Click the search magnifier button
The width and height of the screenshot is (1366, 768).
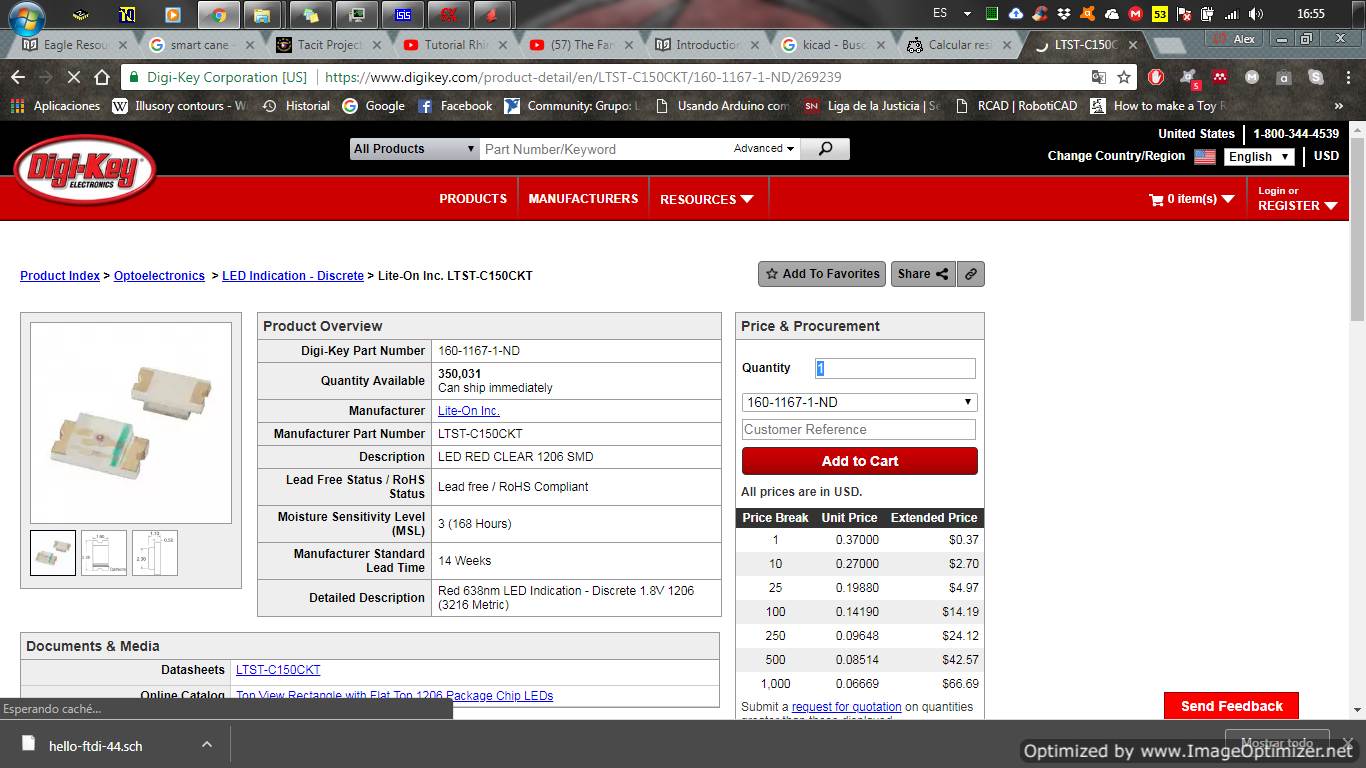825,149
